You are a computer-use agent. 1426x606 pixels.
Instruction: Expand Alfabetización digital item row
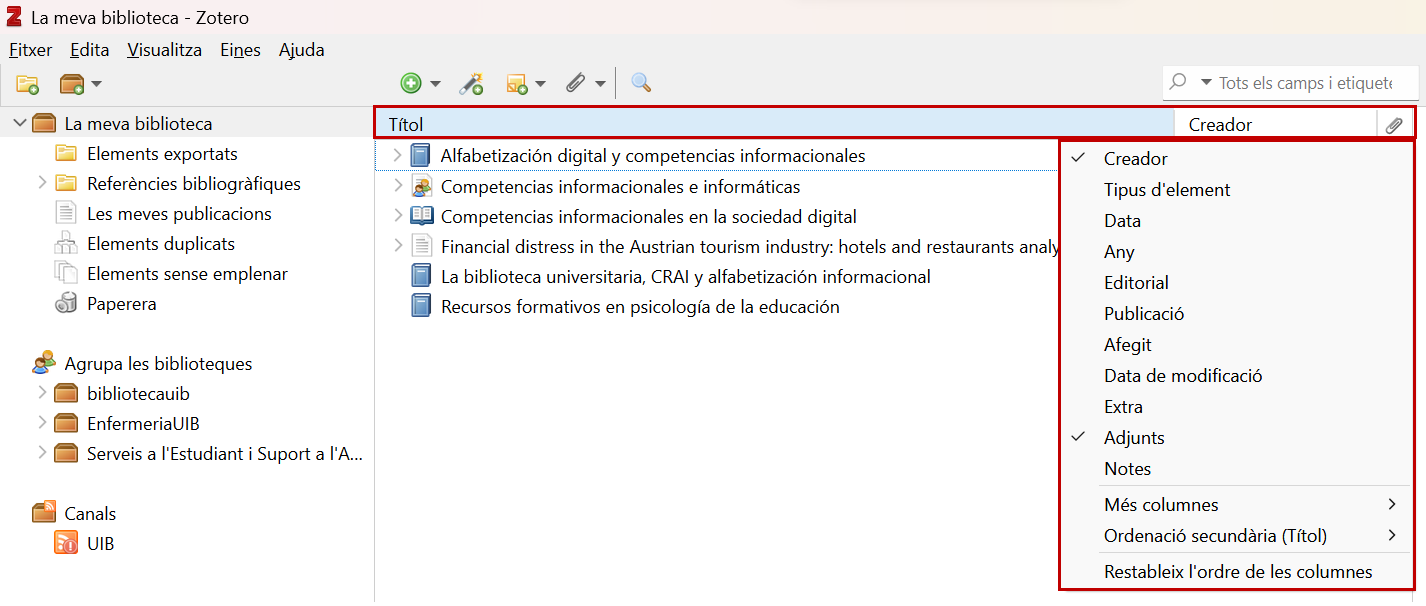point(397,156)
